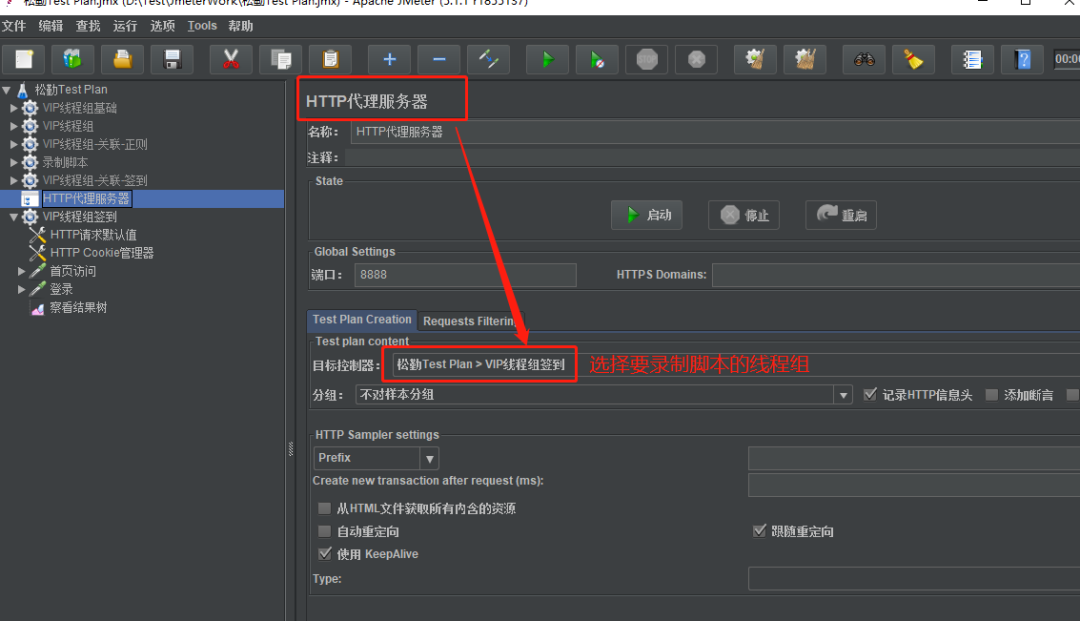1080x621 pixels.
Task: Click the Toggle enabled state toolbar icon
Action: tap(488, 59)
